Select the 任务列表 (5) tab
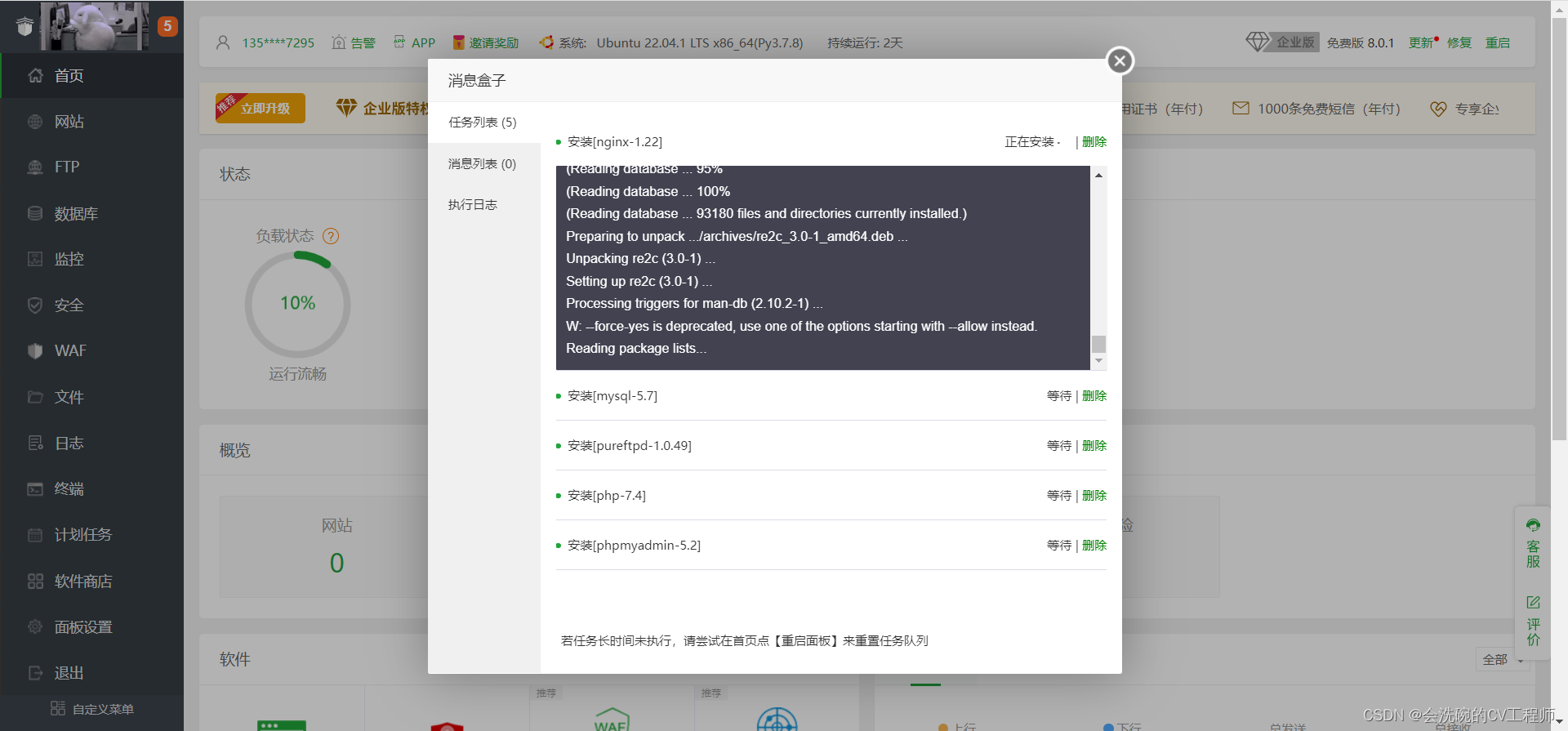The width and height of the screenshot is (1568, 731). pyautogui.click(x=483, y=123)
